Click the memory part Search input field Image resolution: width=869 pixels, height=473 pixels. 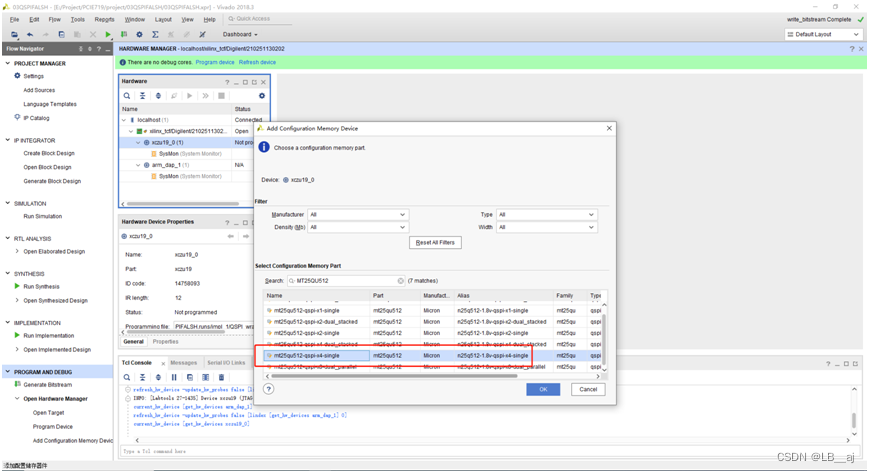point(346,281)
